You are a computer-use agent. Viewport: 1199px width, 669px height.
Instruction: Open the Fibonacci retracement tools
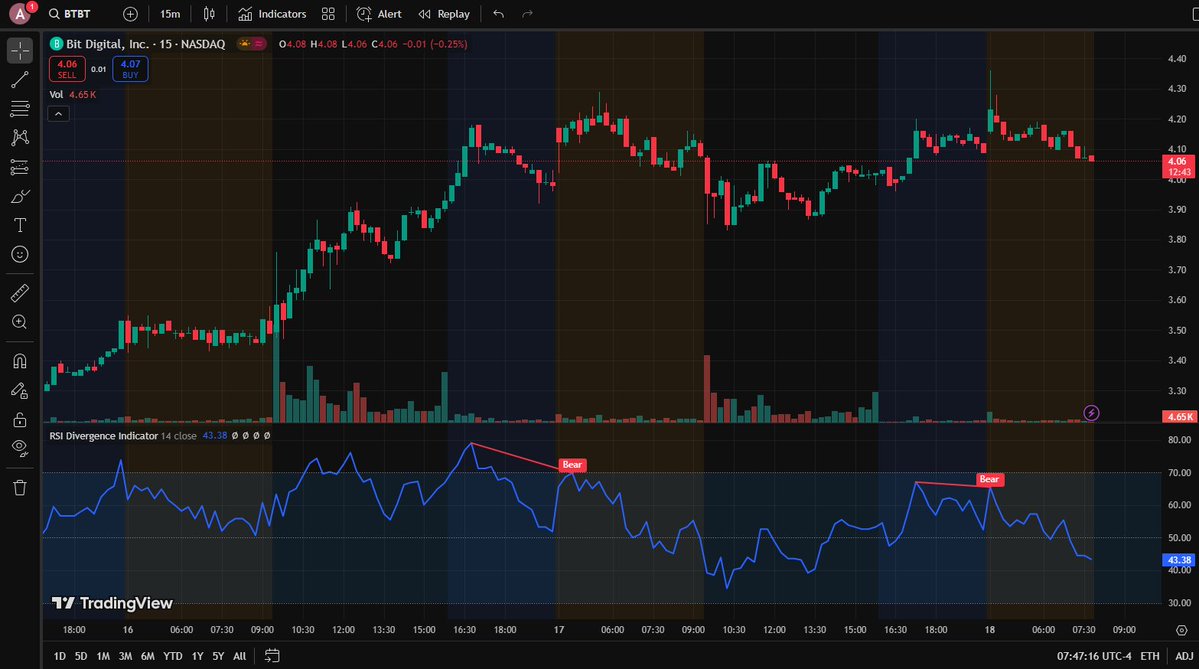pos(20,109)
